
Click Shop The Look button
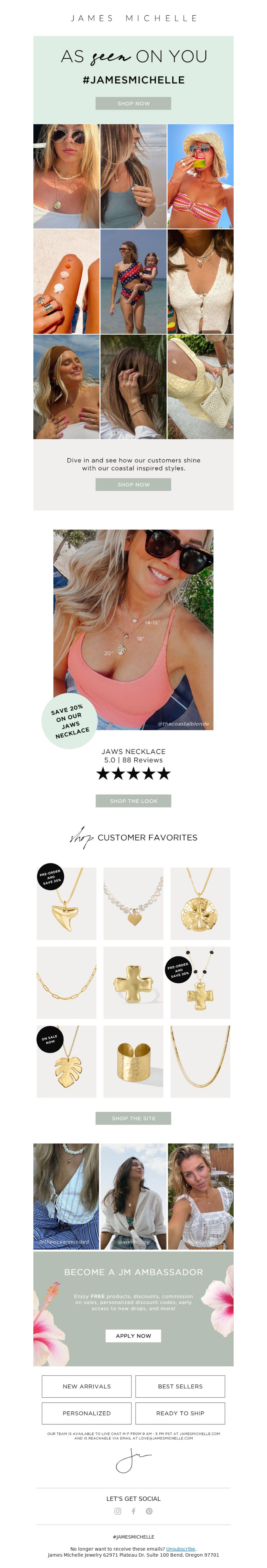pyautogui.click(x=133, y=801)
